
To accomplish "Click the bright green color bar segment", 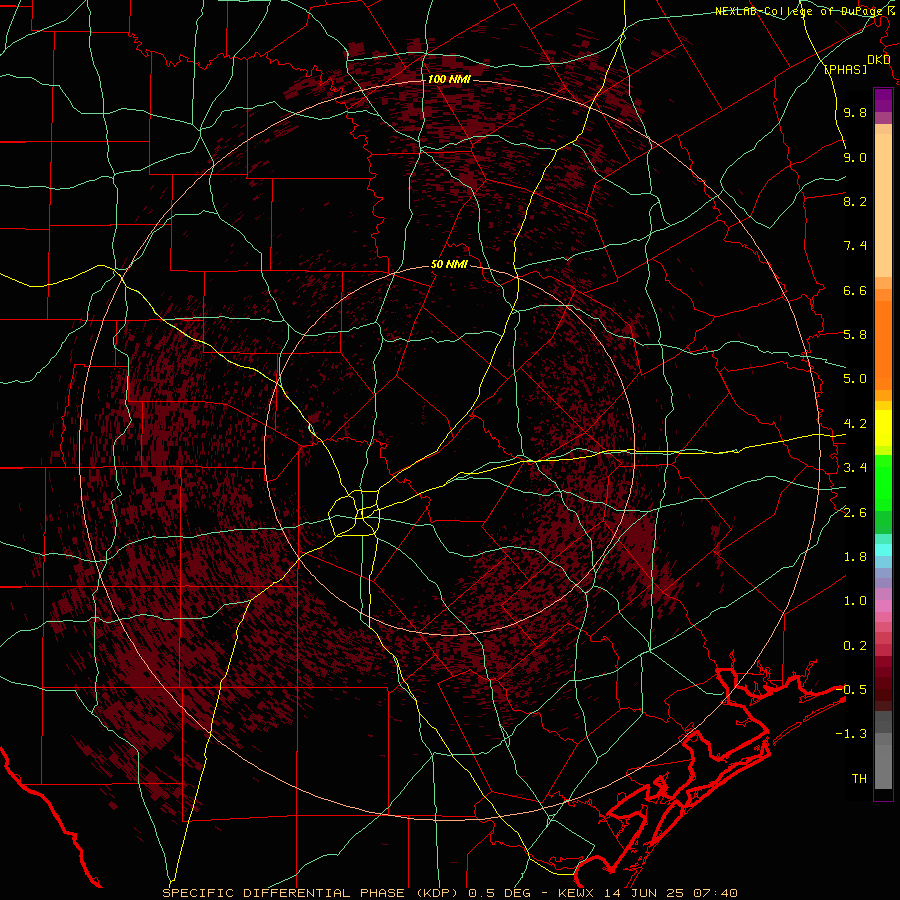I will 883,482.
